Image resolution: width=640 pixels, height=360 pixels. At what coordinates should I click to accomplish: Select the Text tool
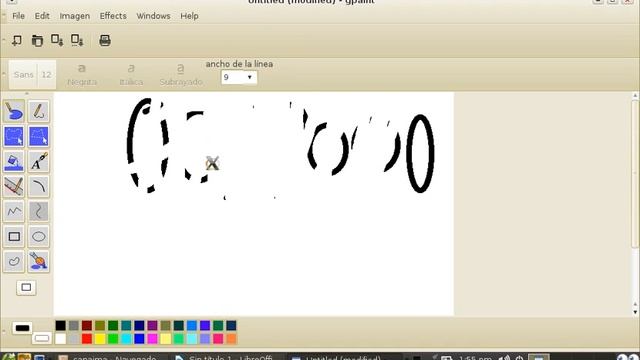click(39, 162)
